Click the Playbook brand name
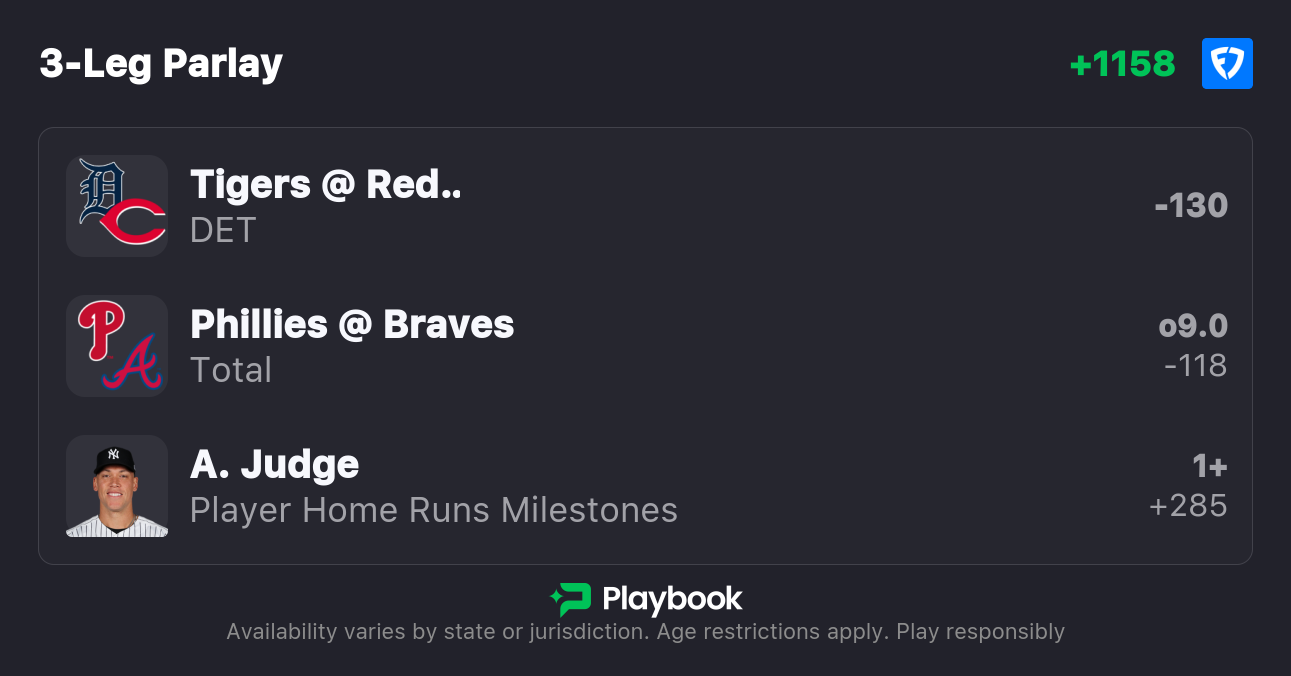 point(672,599)
